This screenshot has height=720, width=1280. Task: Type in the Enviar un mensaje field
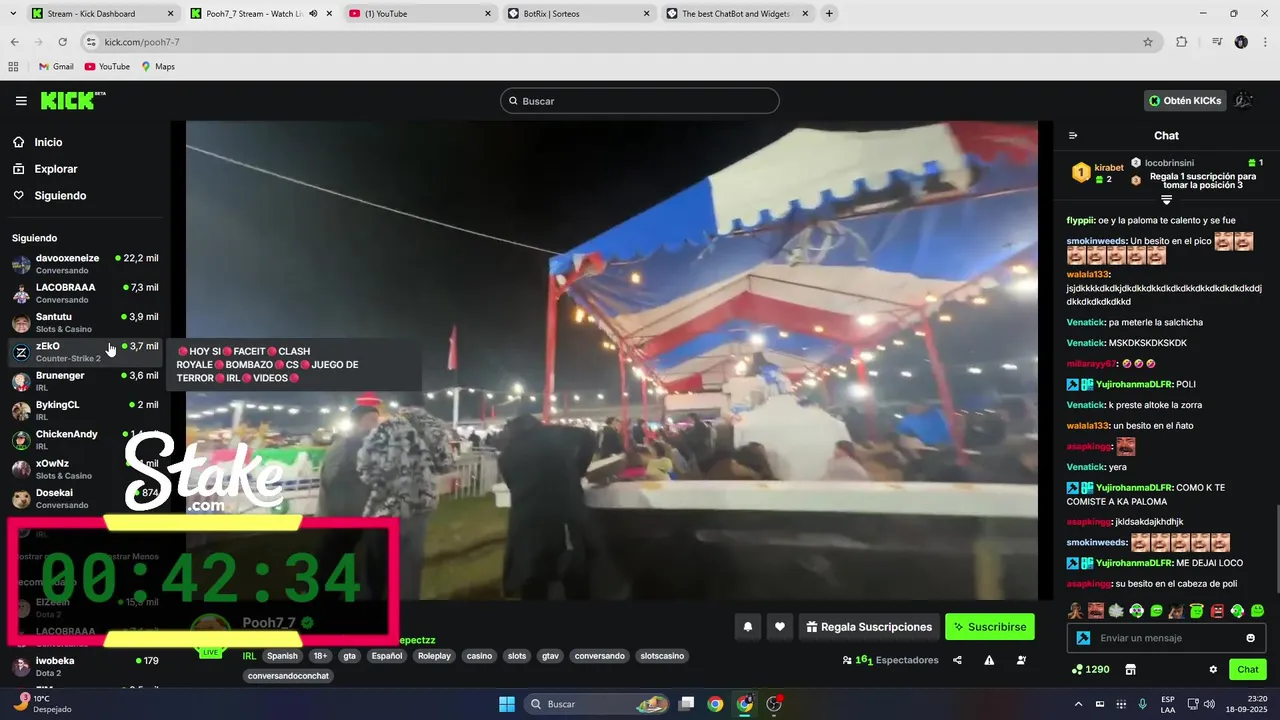(1168, 638)
